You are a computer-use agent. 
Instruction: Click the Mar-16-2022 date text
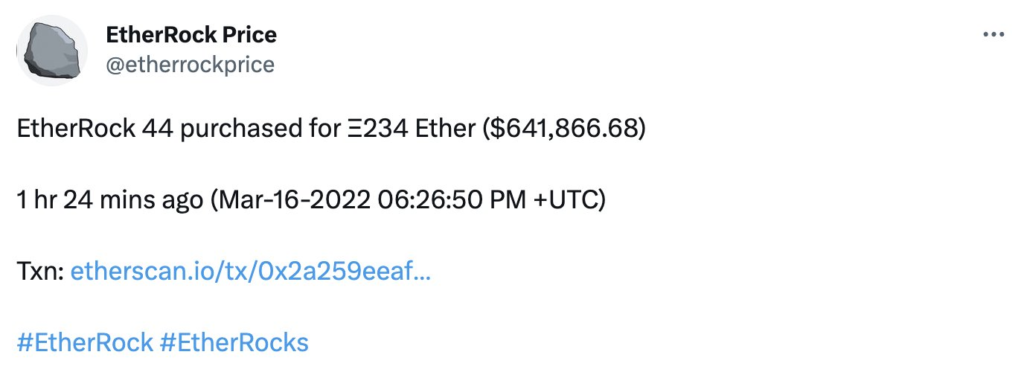pos(291,201)
